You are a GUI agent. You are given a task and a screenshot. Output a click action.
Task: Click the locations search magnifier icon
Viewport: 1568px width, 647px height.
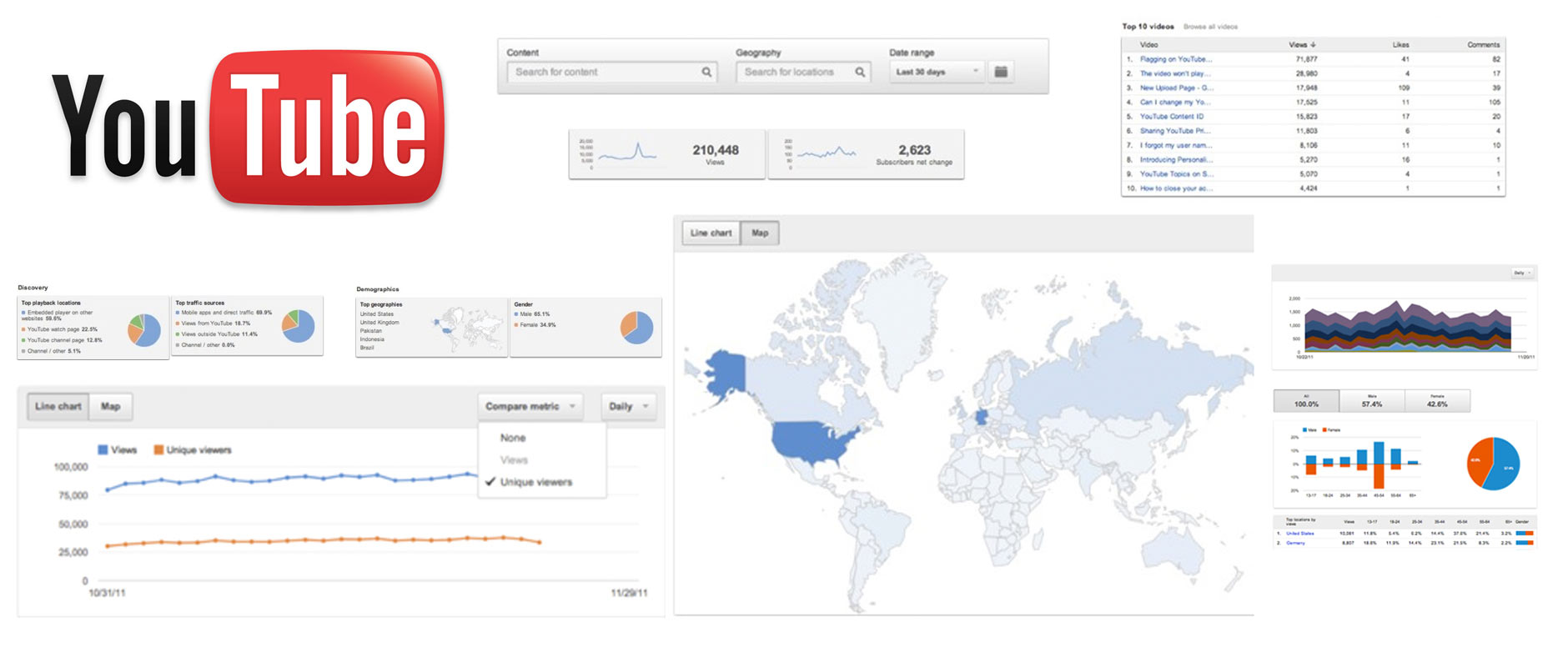pyautogui.click(x=860, y=73)
